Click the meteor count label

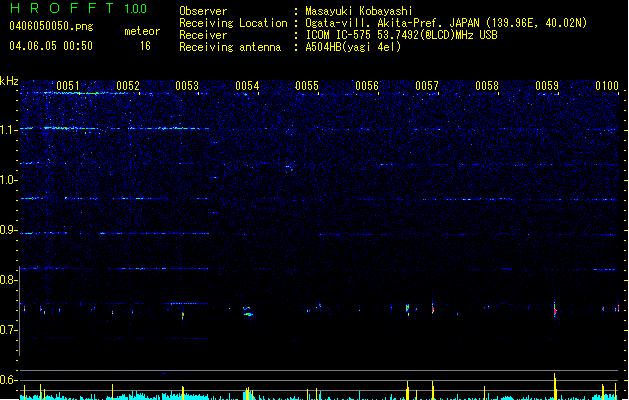(142, 31)
